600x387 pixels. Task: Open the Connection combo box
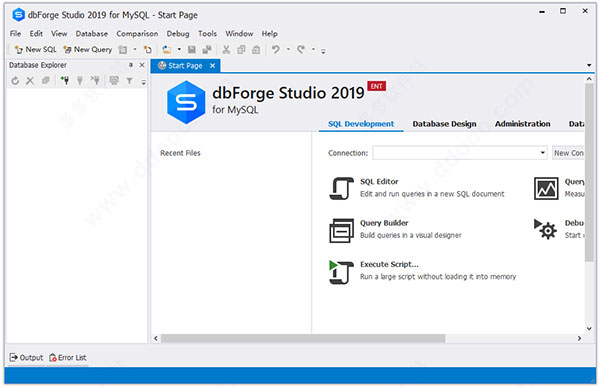460,153
